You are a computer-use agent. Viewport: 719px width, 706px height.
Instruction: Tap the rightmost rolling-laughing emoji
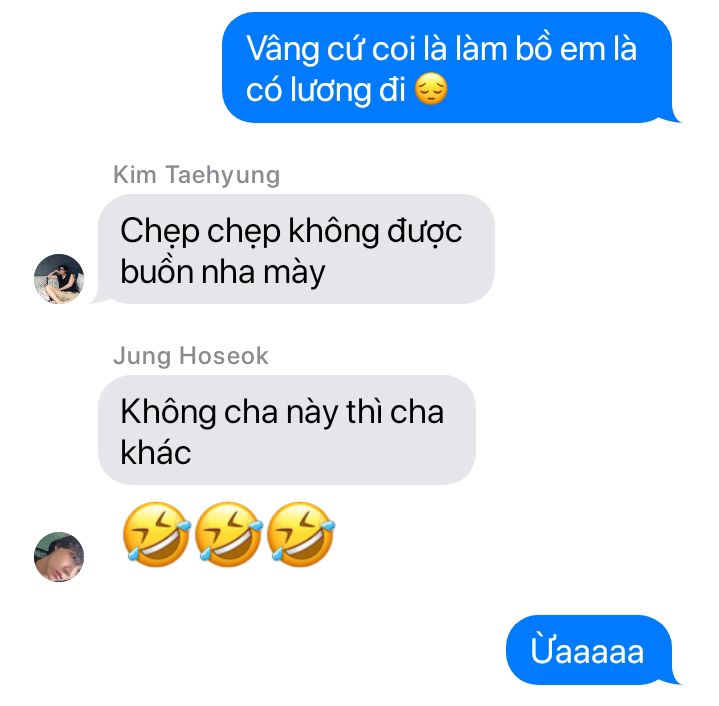(301, 535)
